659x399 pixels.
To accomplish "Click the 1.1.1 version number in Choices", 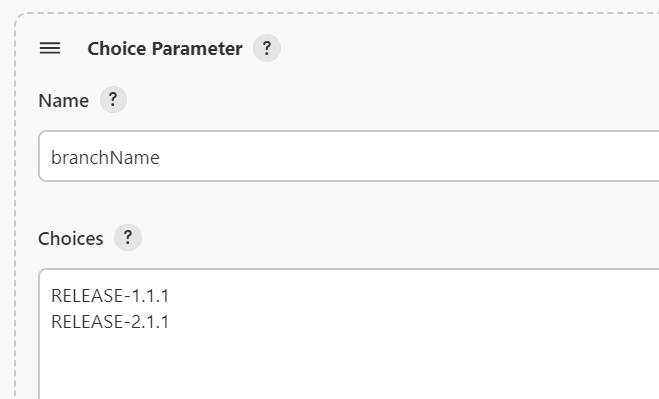I will pos(150,296).
